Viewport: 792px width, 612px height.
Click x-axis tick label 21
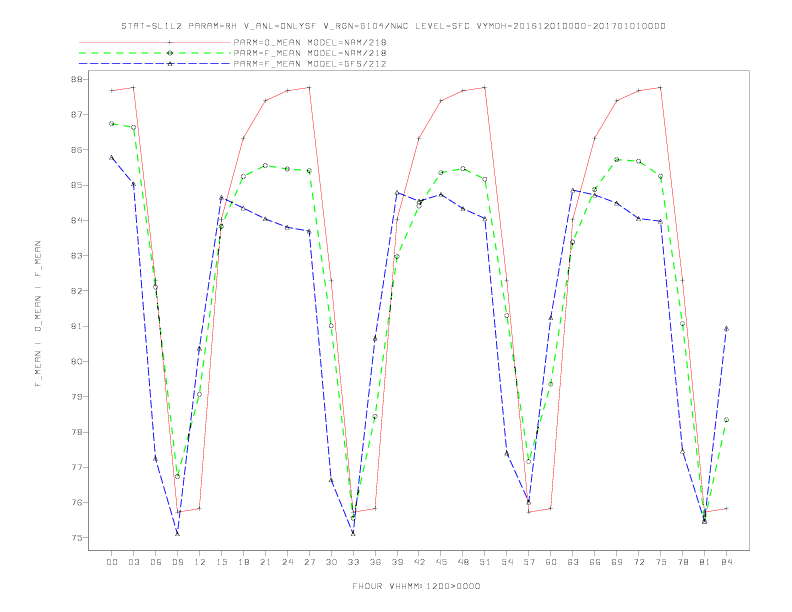265,562
